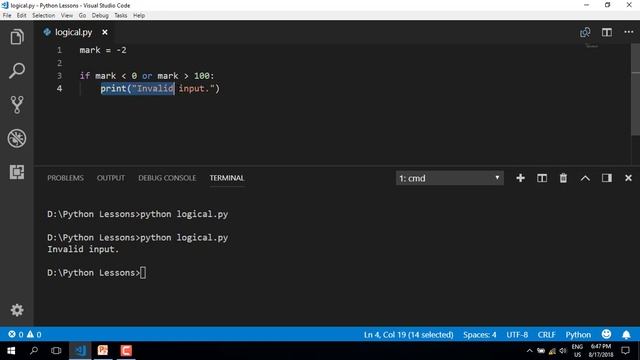Click the 'or' keyword on line 3
Screen dimensions: 640x360
click(x=147, y=76)
